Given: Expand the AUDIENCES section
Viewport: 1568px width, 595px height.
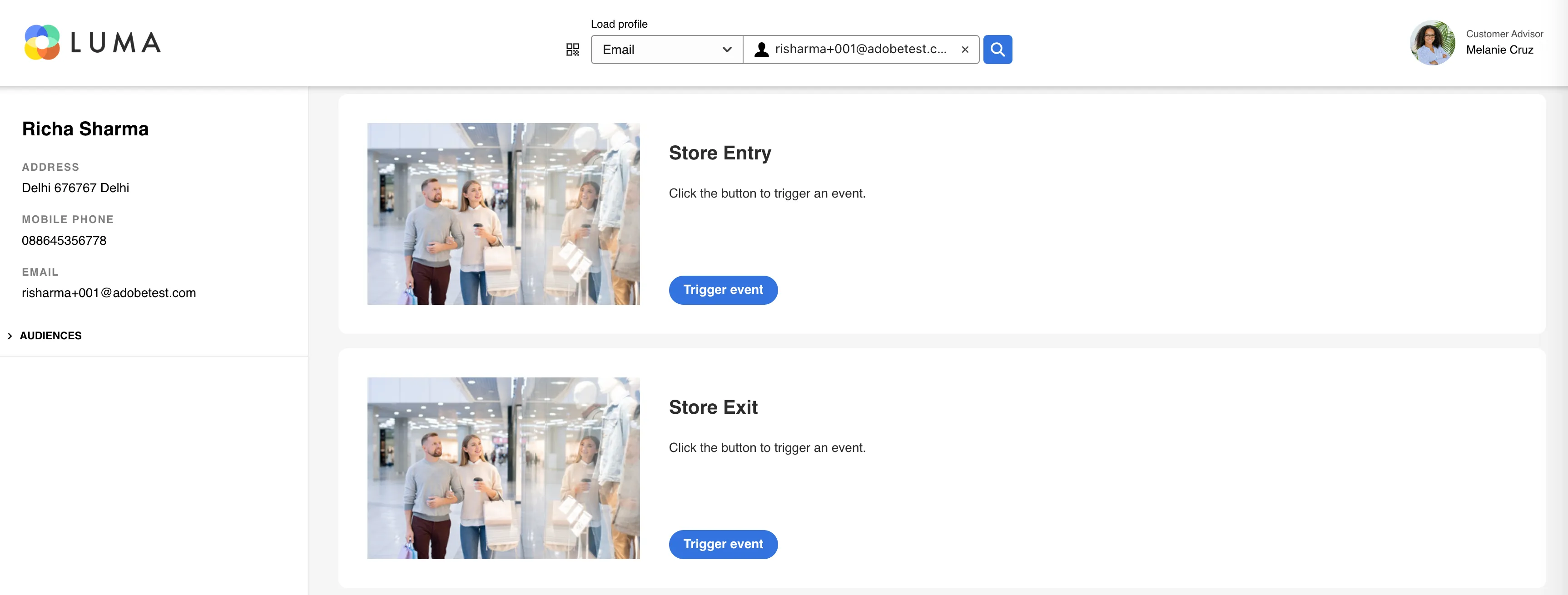Looking at the screenshot, I should point(50,336).
